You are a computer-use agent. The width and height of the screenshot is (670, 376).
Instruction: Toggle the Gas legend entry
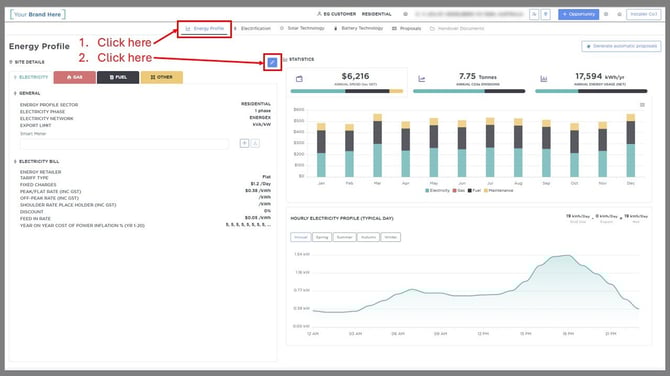click(459, 191)
